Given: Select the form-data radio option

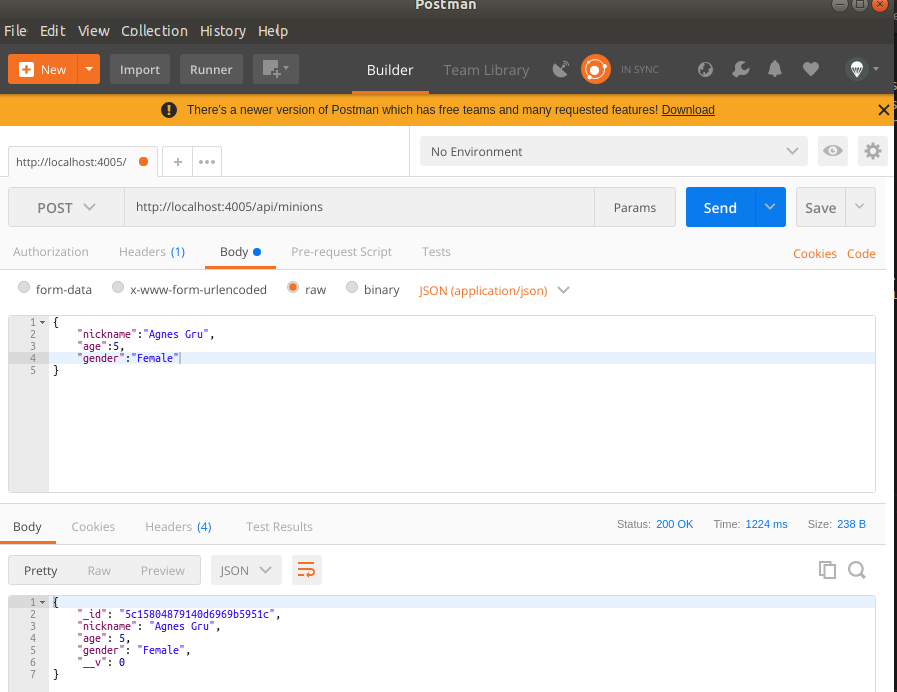Looking at the screenshot, I should [25, 289].
